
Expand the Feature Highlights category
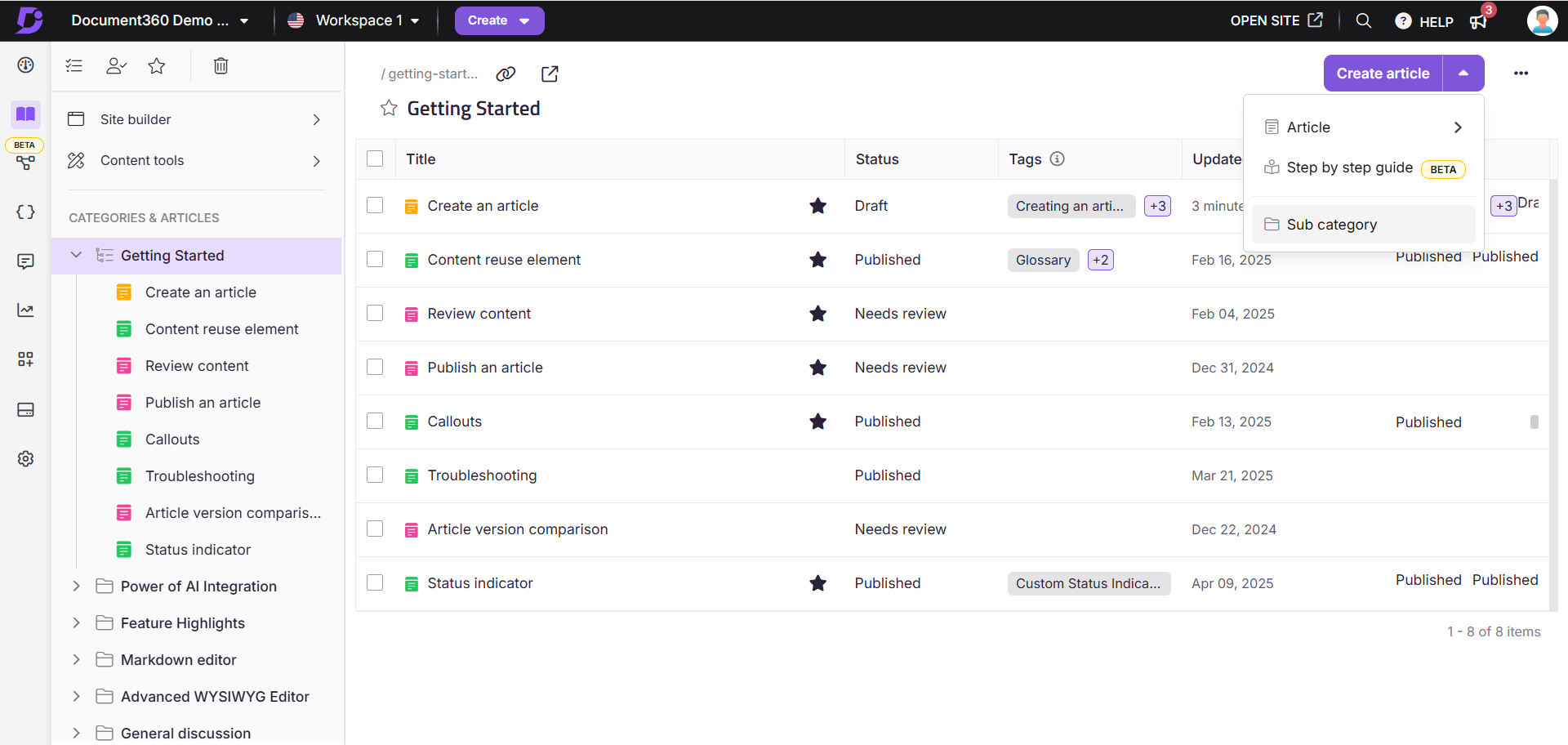point(76,622)
